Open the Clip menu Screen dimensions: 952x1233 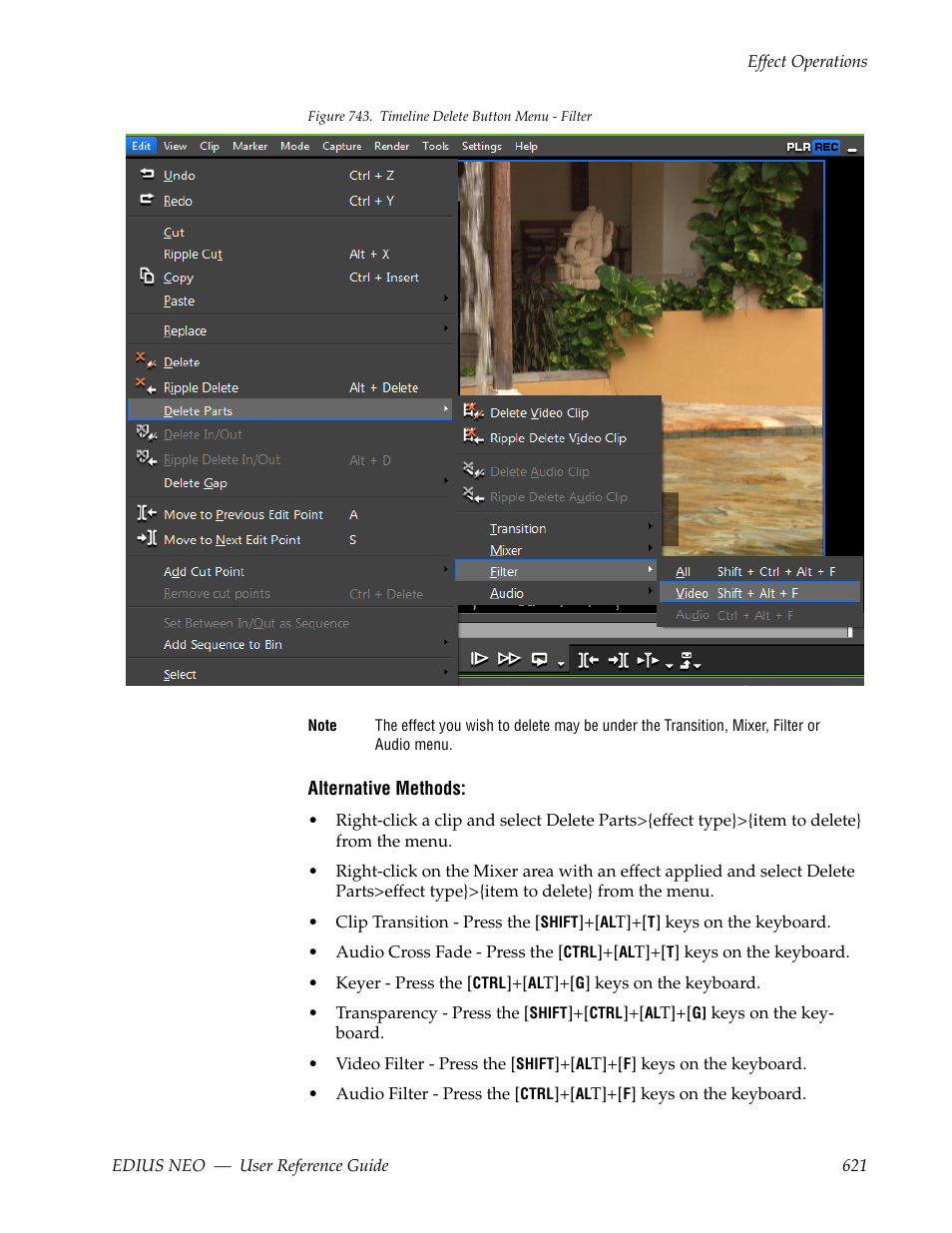click(210, 146)
